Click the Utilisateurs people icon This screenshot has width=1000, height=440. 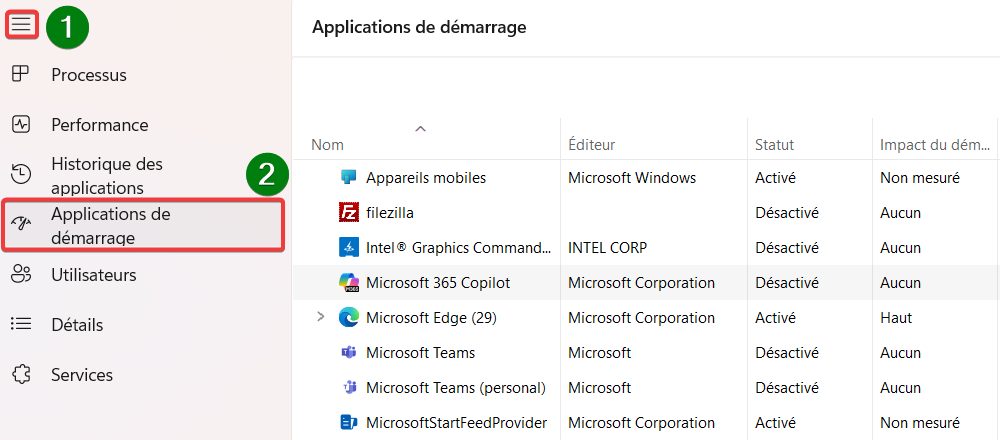point(21,275)
